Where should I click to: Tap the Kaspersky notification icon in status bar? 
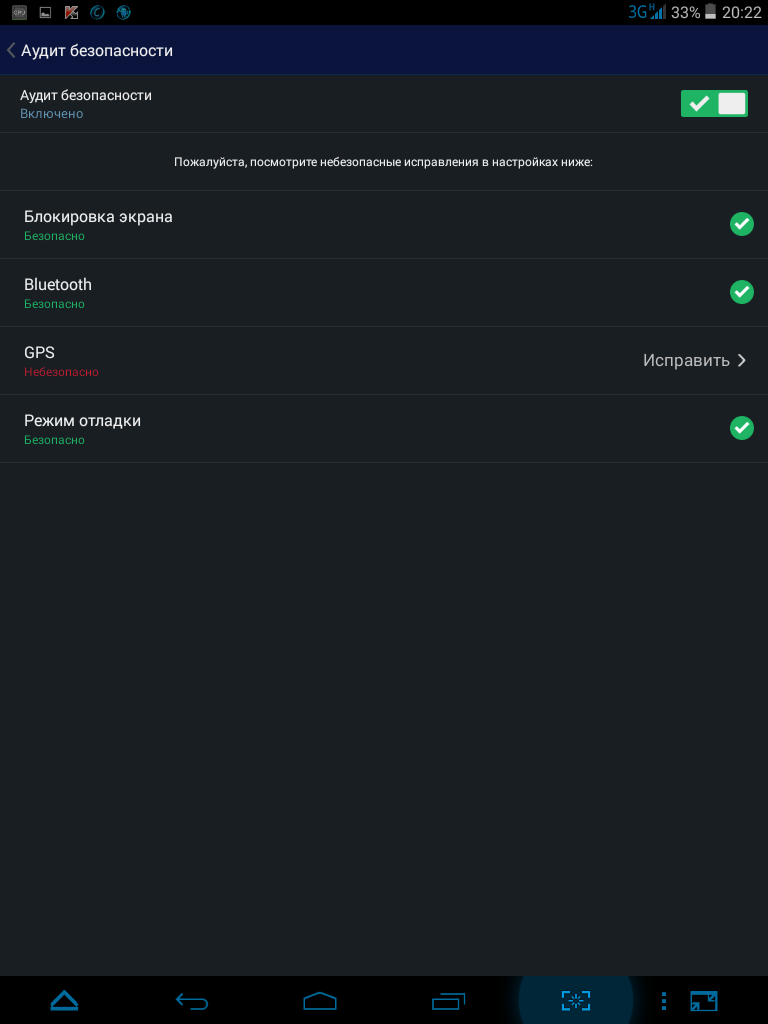tap(71, 12)
